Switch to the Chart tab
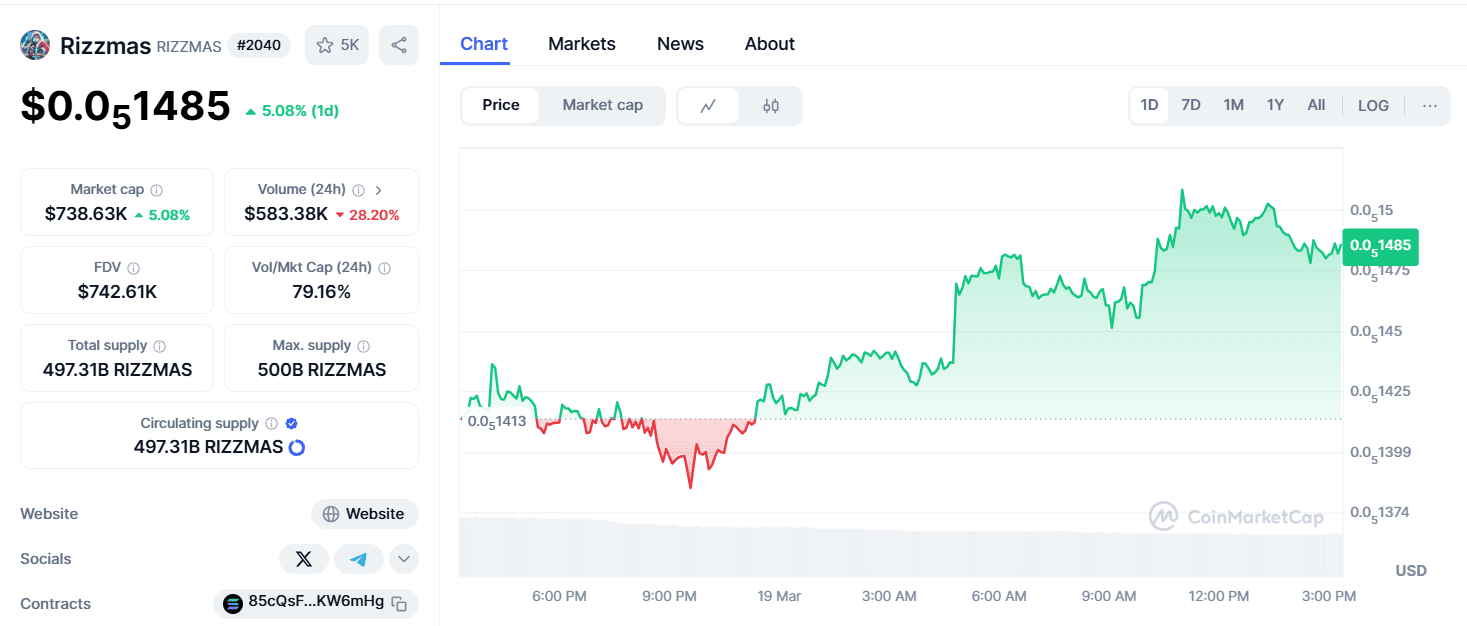Screen dimensions: 1467x626 [x=484, y=44]
